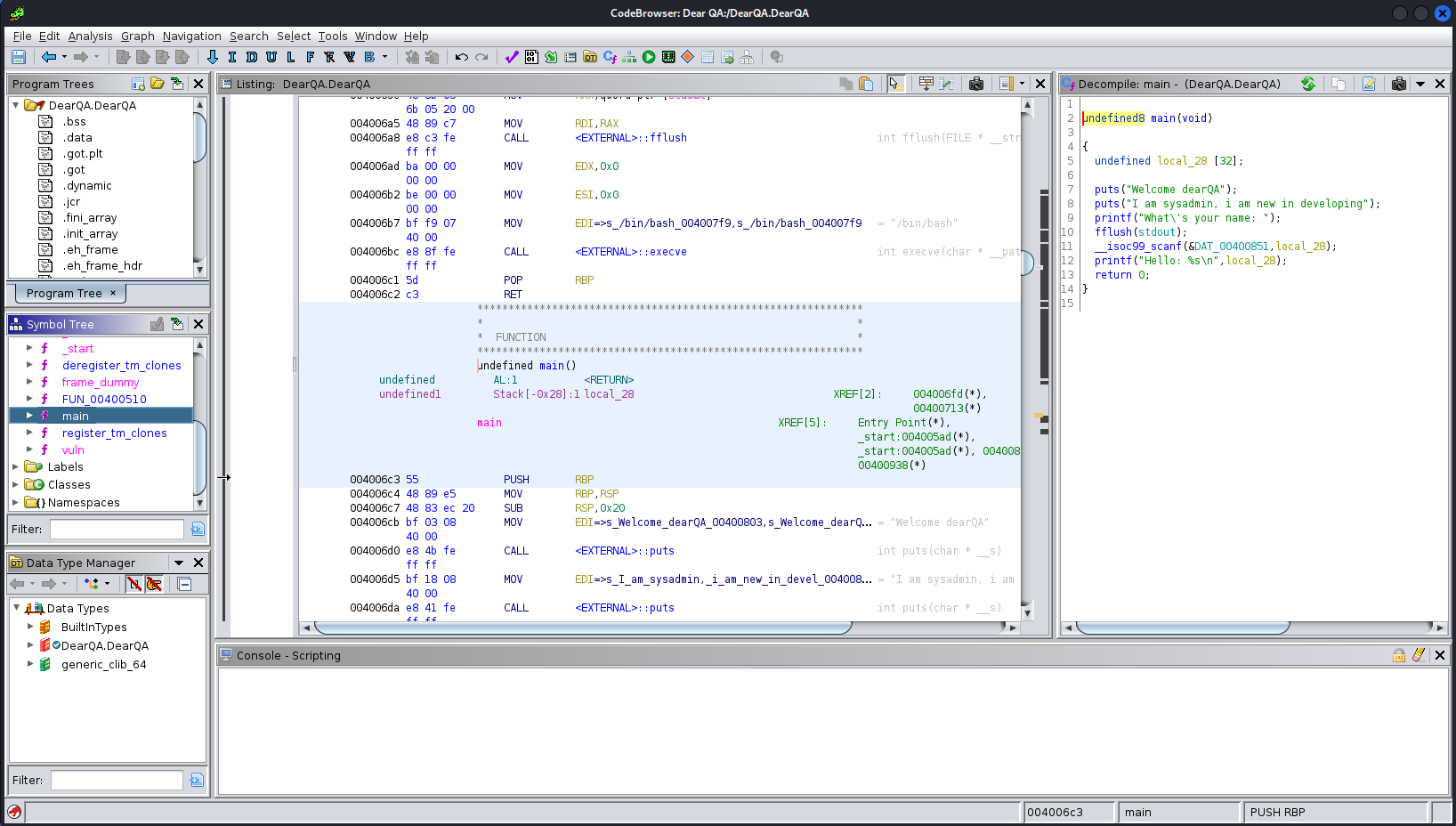
Task: Take Listing snapshot with camera icon
Action: (x=976, y=84)
